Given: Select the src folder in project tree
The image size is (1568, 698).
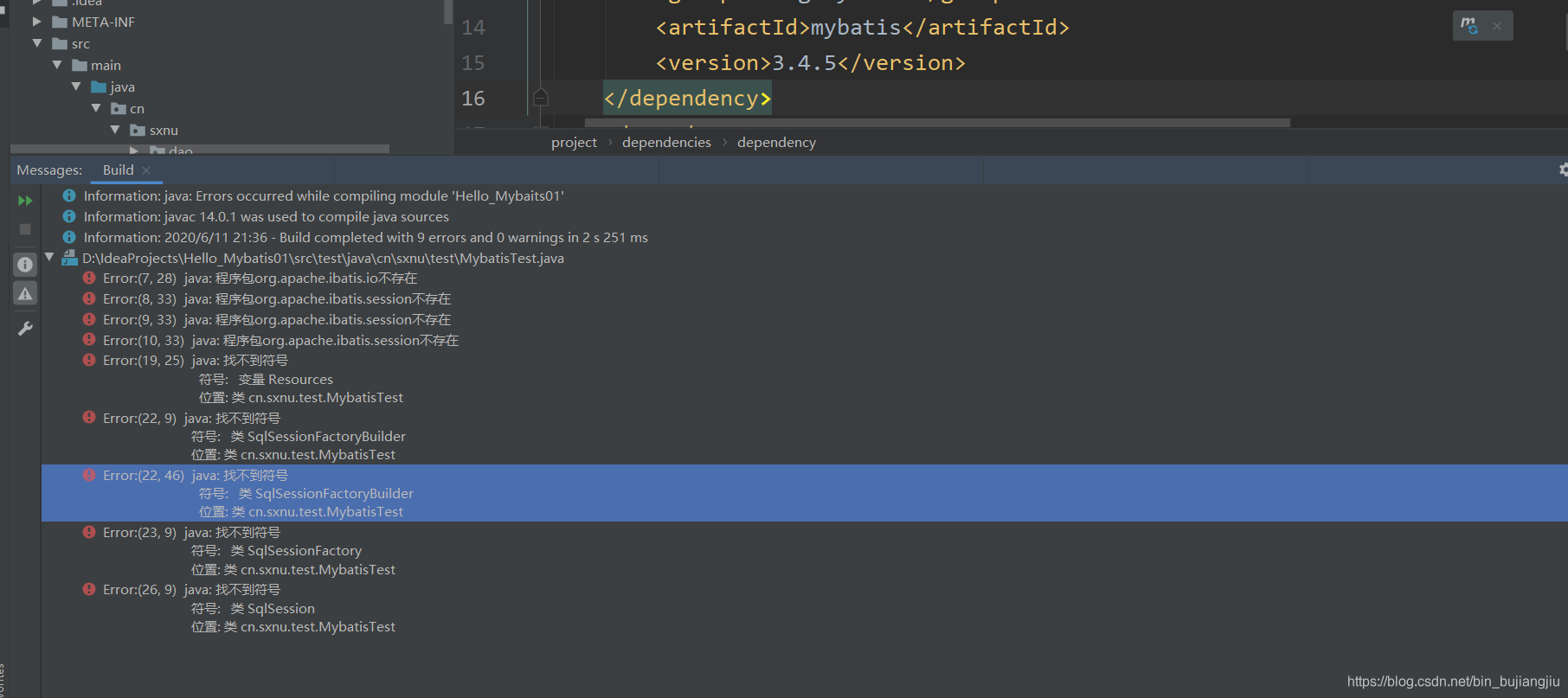Looking at the screenshot, I should 80,44.
